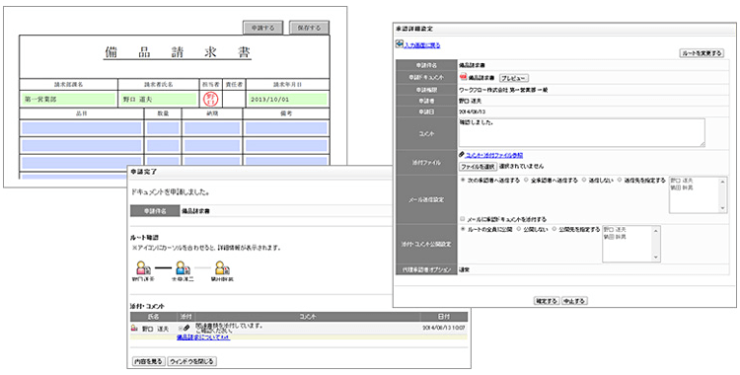
Task: Click paperclip icon in 添付 column
Action: point(186,328)
